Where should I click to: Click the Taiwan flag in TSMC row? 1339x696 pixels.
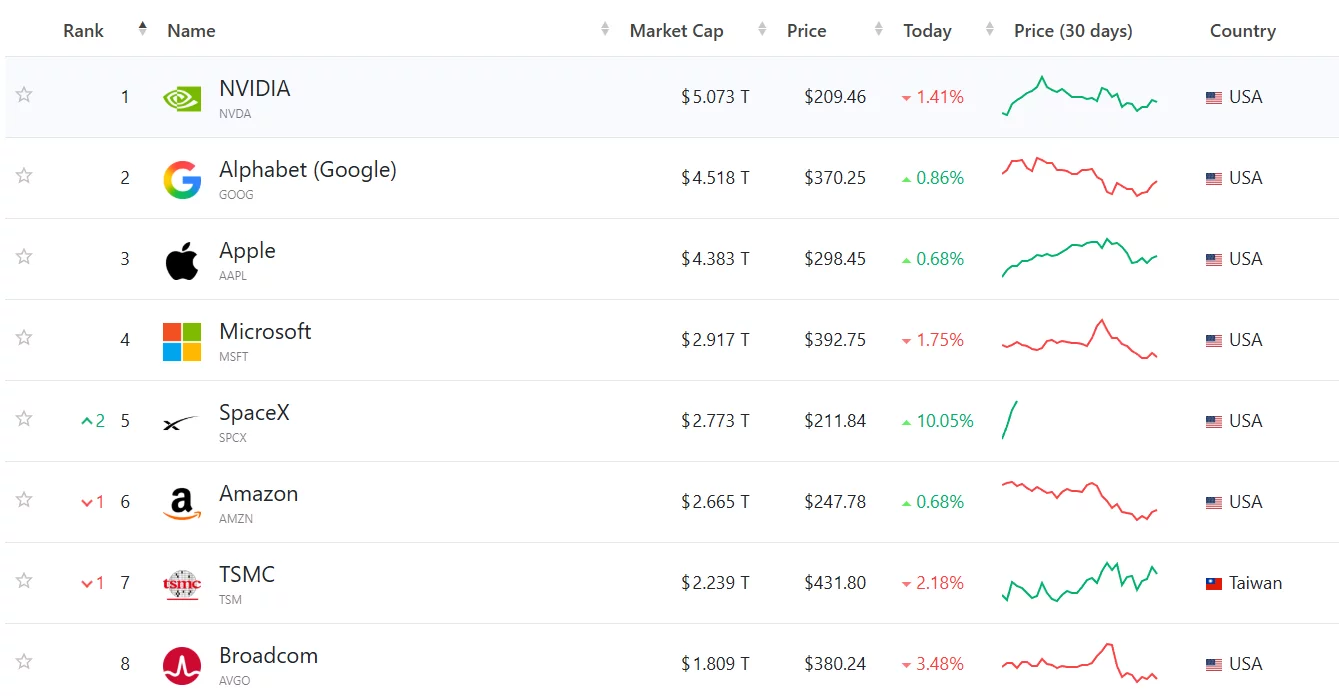point(1214,584)
